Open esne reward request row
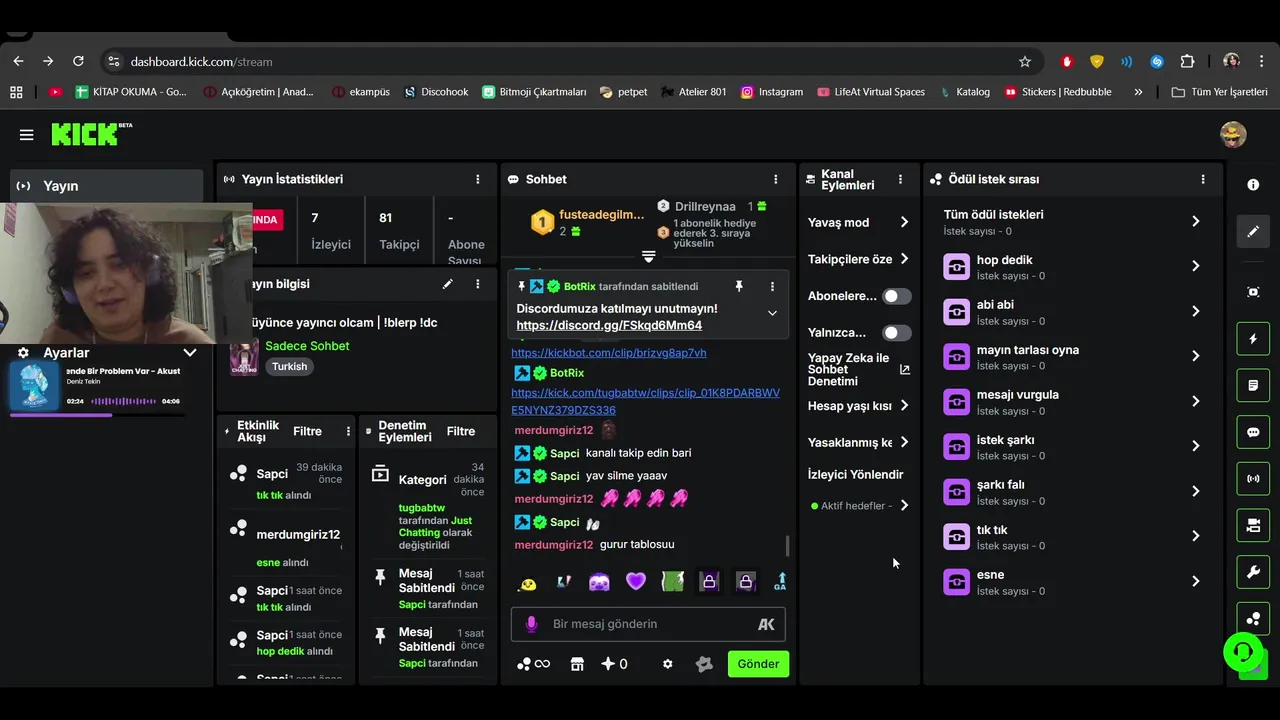1280x720 pixels. click(x=1073, y=581)
